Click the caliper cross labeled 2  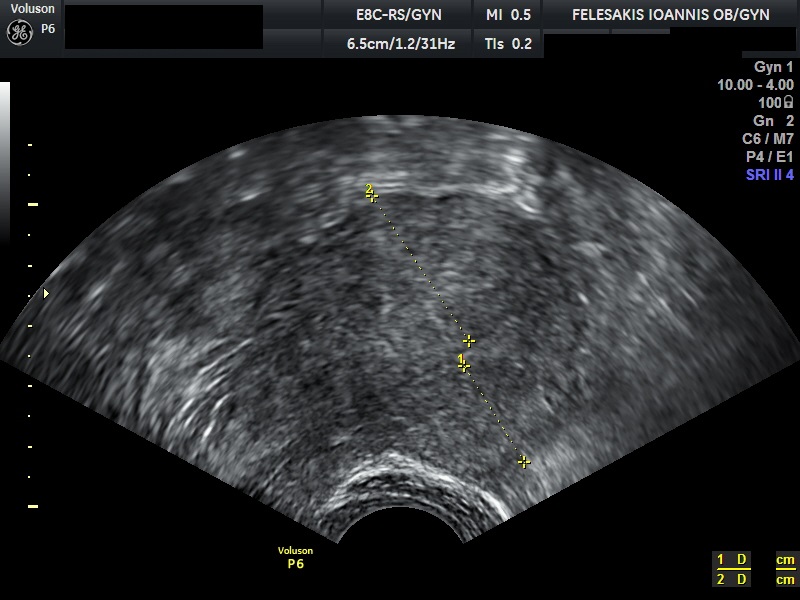[372, 196]
